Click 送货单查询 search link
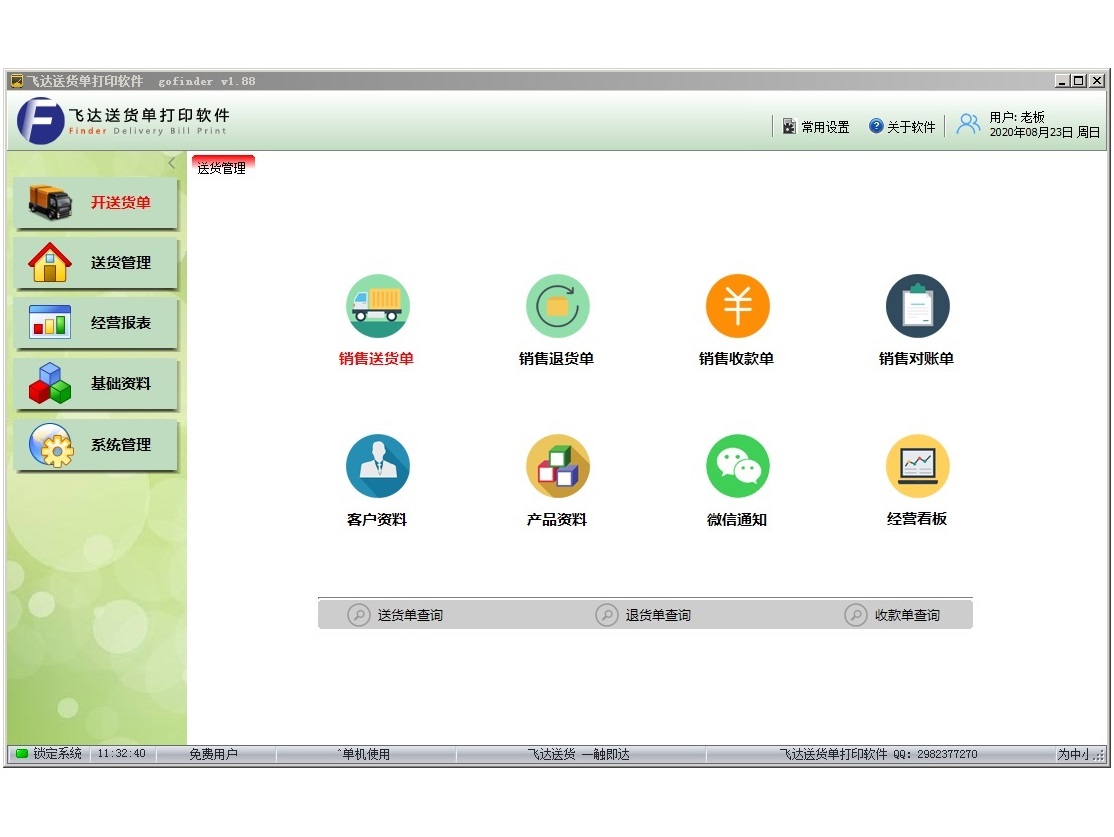The image size is (1114, 837). [397, 615]
